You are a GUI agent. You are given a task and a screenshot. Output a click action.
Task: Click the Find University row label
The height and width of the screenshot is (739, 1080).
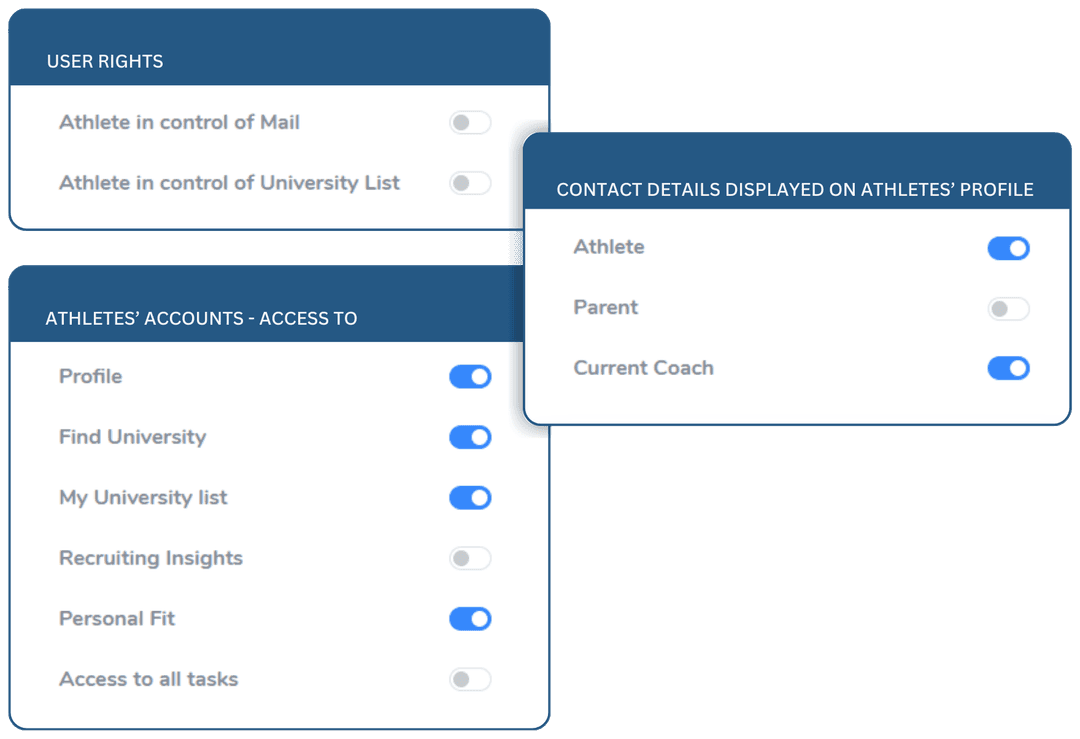click(x=132, y=437)
